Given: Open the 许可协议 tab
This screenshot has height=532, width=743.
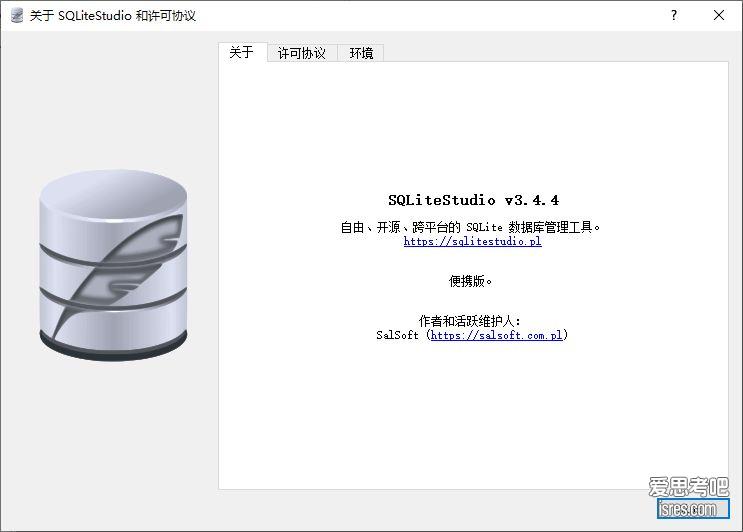Looking at the screenshot, I should 302,53.
